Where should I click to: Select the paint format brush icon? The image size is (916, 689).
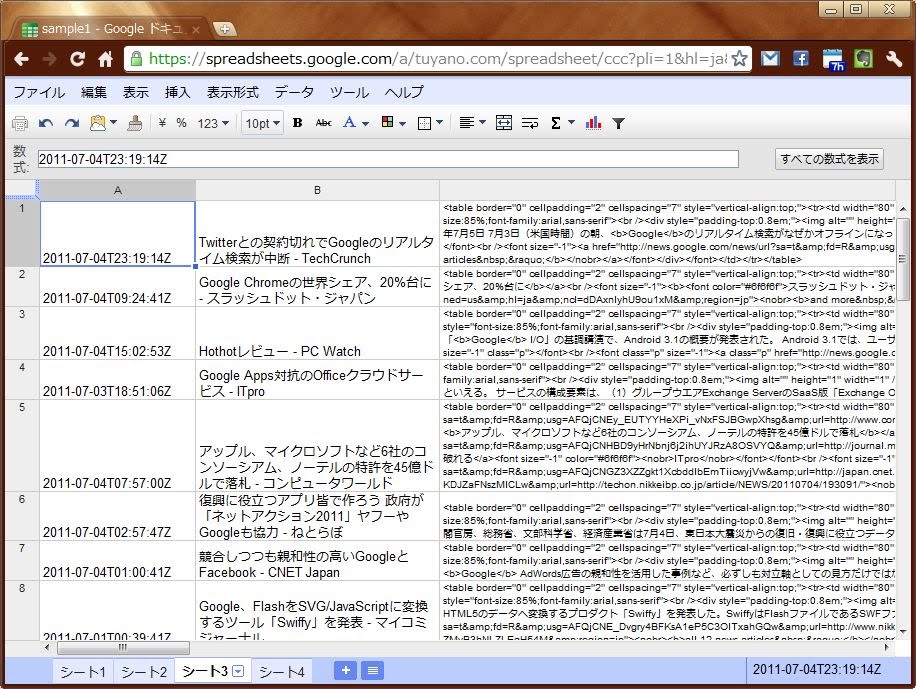(135, 123)
